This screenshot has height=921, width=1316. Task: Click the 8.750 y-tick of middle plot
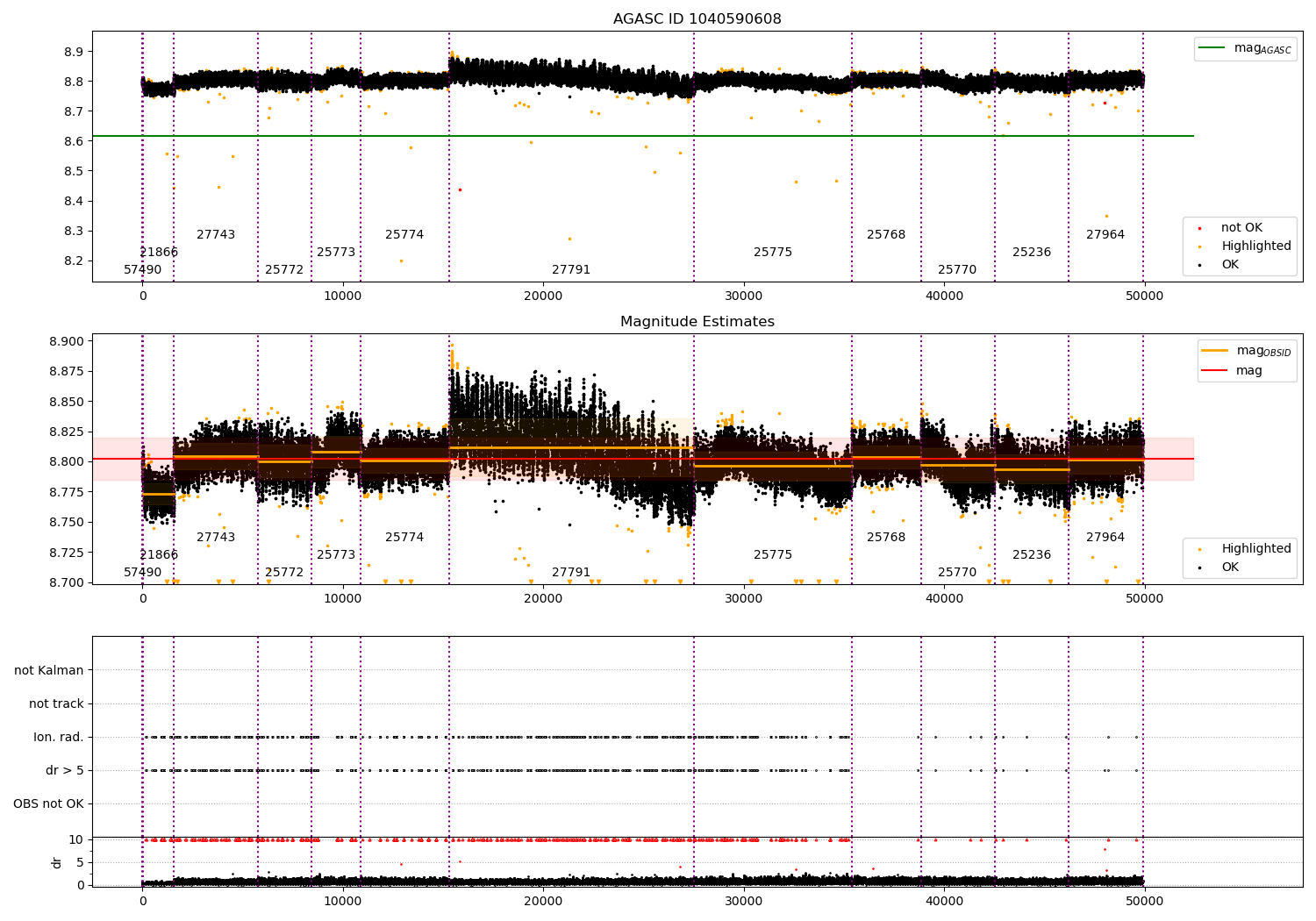tap(67, 523)
